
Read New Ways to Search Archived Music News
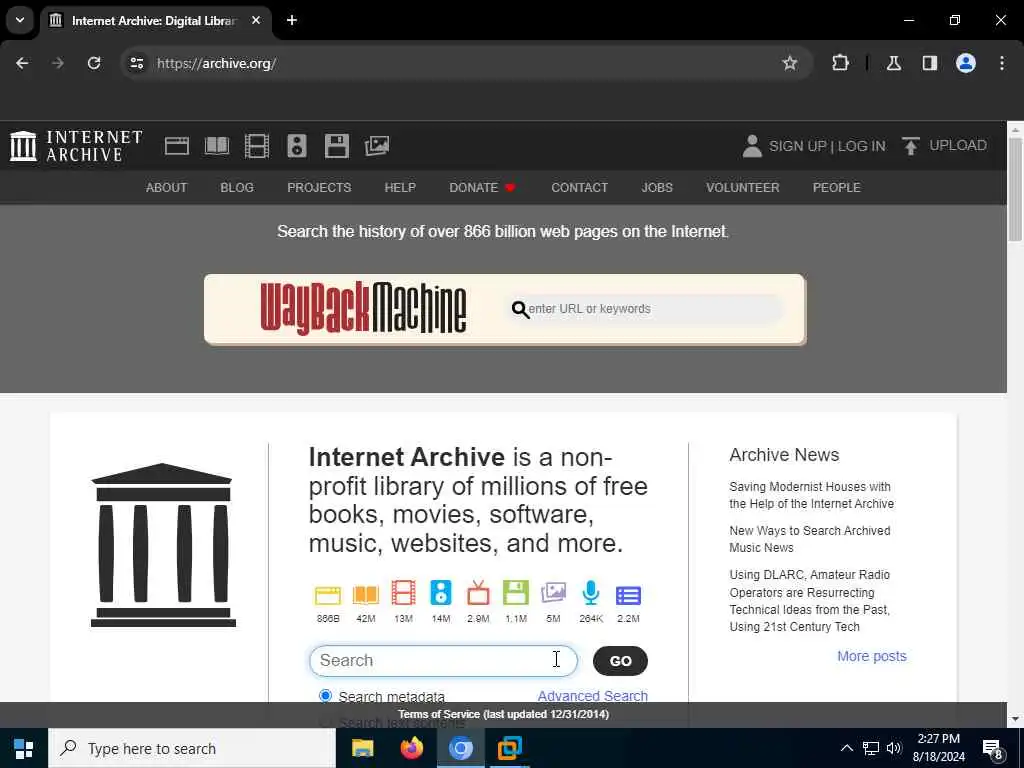810,539
